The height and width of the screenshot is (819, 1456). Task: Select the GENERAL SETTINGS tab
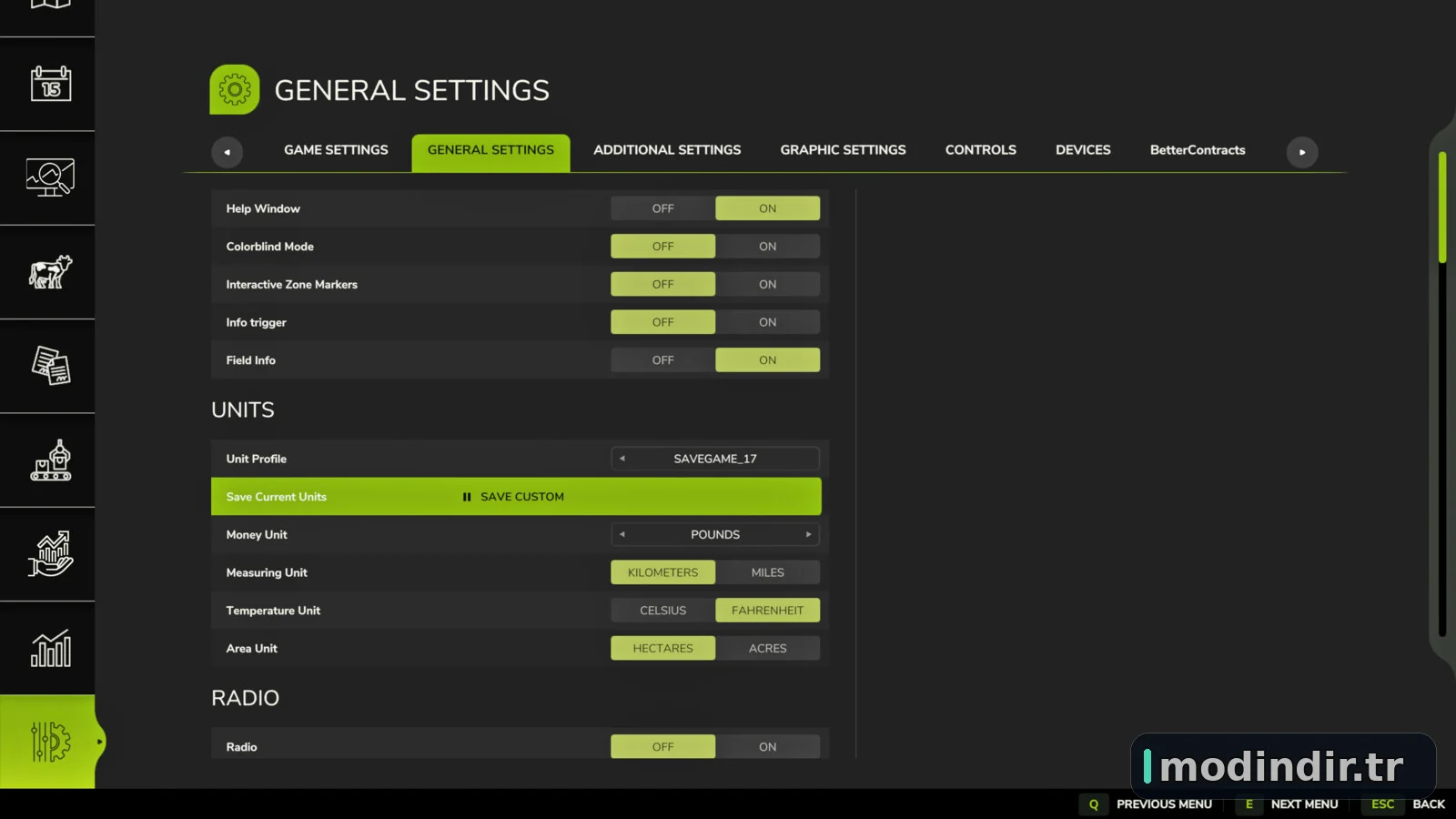[490, 152]
